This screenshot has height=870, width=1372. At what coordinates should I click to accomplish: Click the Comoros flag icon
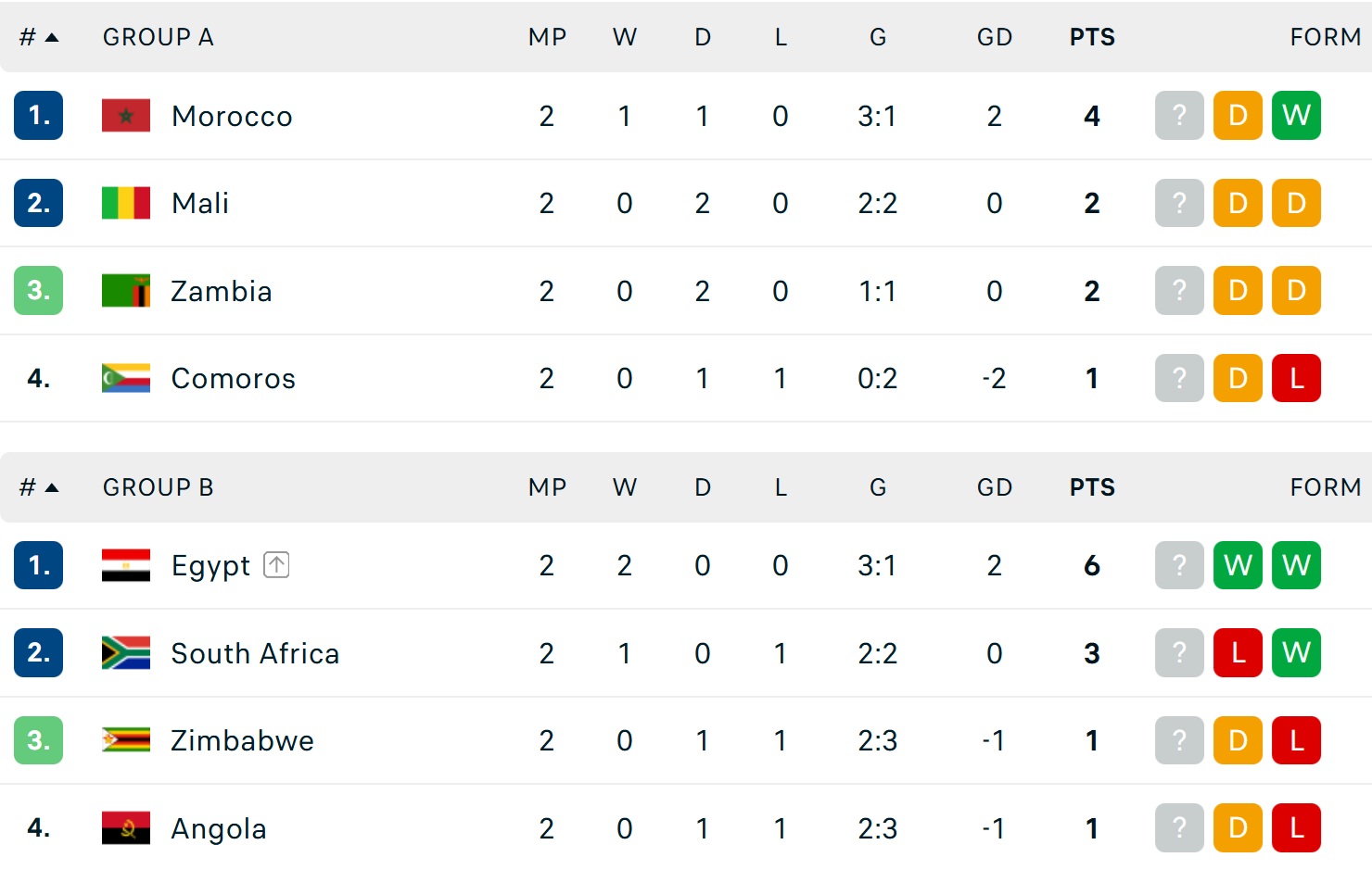point(126,378)
